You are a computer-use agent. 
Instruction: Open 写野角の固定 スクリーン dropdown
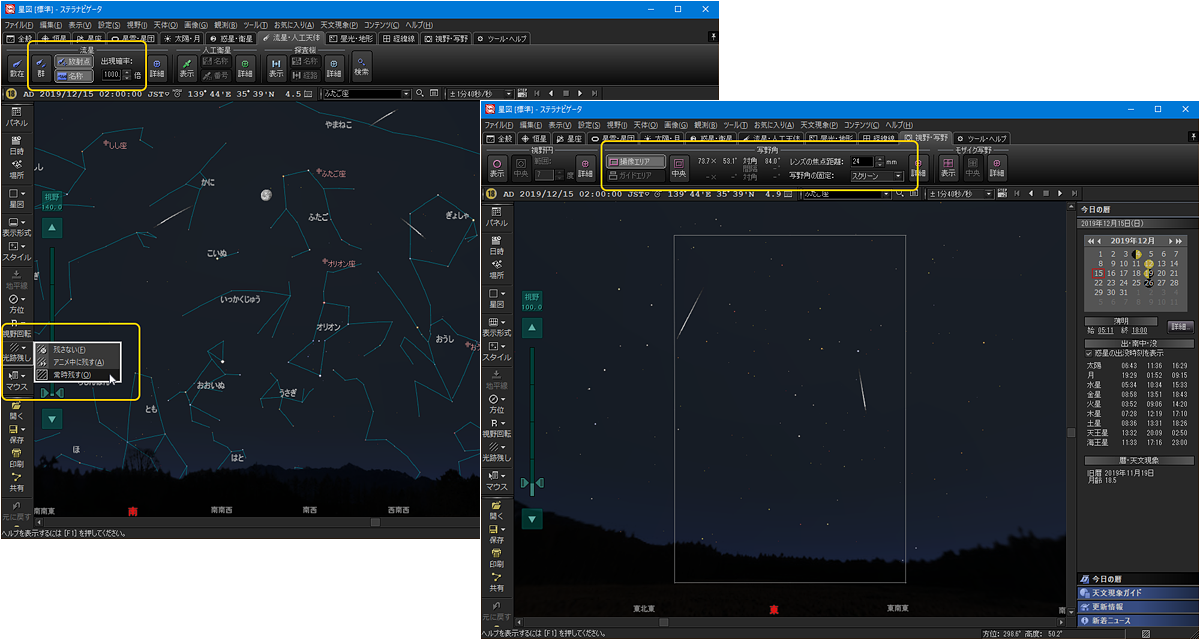tap(877, 175)
